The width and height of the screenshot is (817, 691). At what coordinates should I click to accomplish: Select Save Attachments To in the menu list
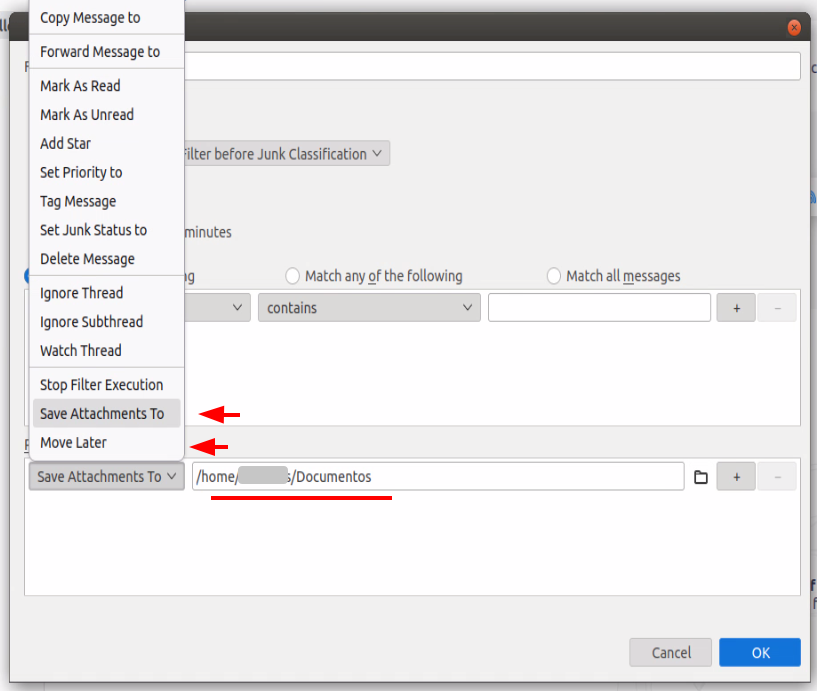coord(106,414)
